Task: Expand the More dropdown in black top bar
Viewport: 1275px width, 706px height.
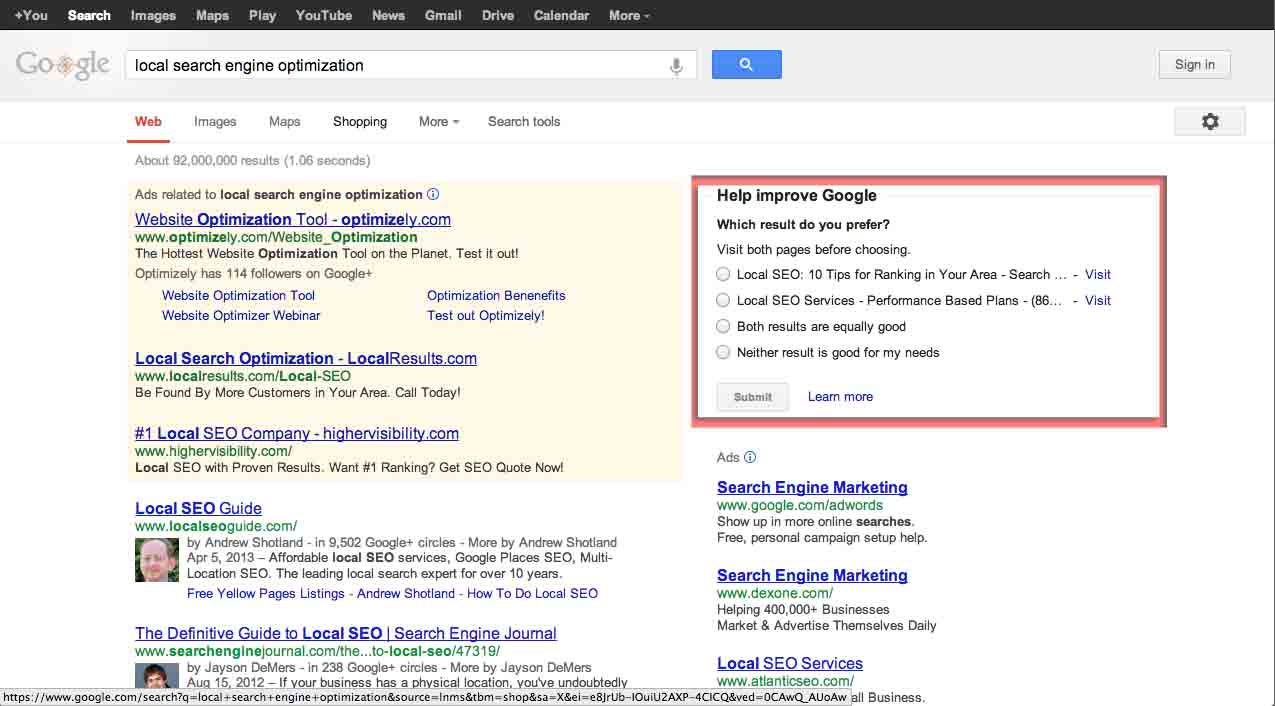Action: 629,15
